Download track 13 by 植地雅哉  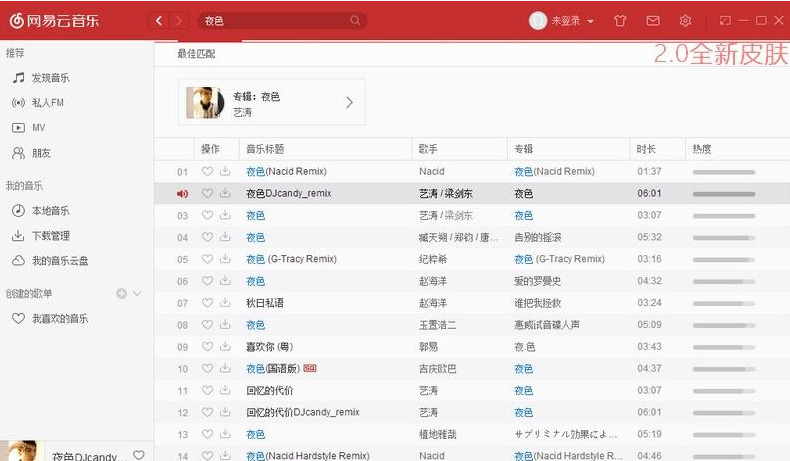[225, 434]
